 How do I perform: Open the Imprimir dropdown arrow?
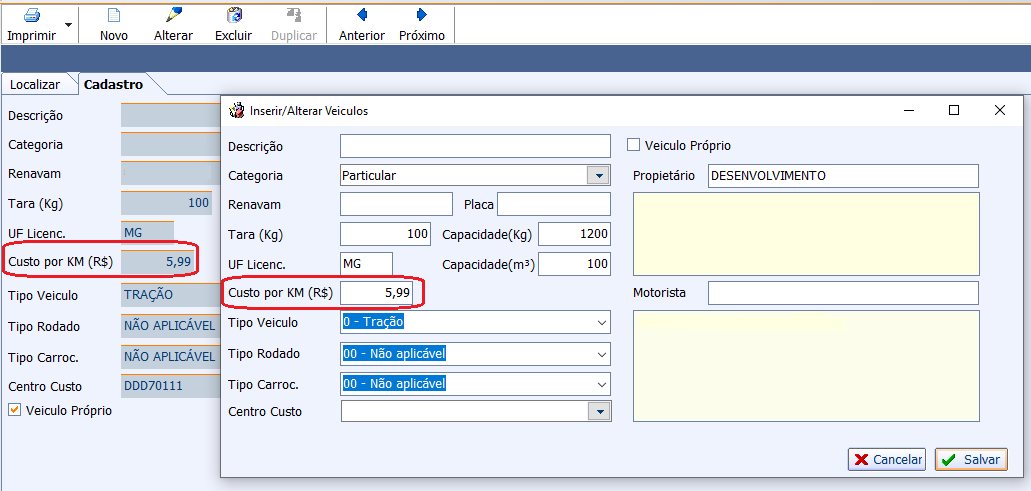(x=68, y=24)
